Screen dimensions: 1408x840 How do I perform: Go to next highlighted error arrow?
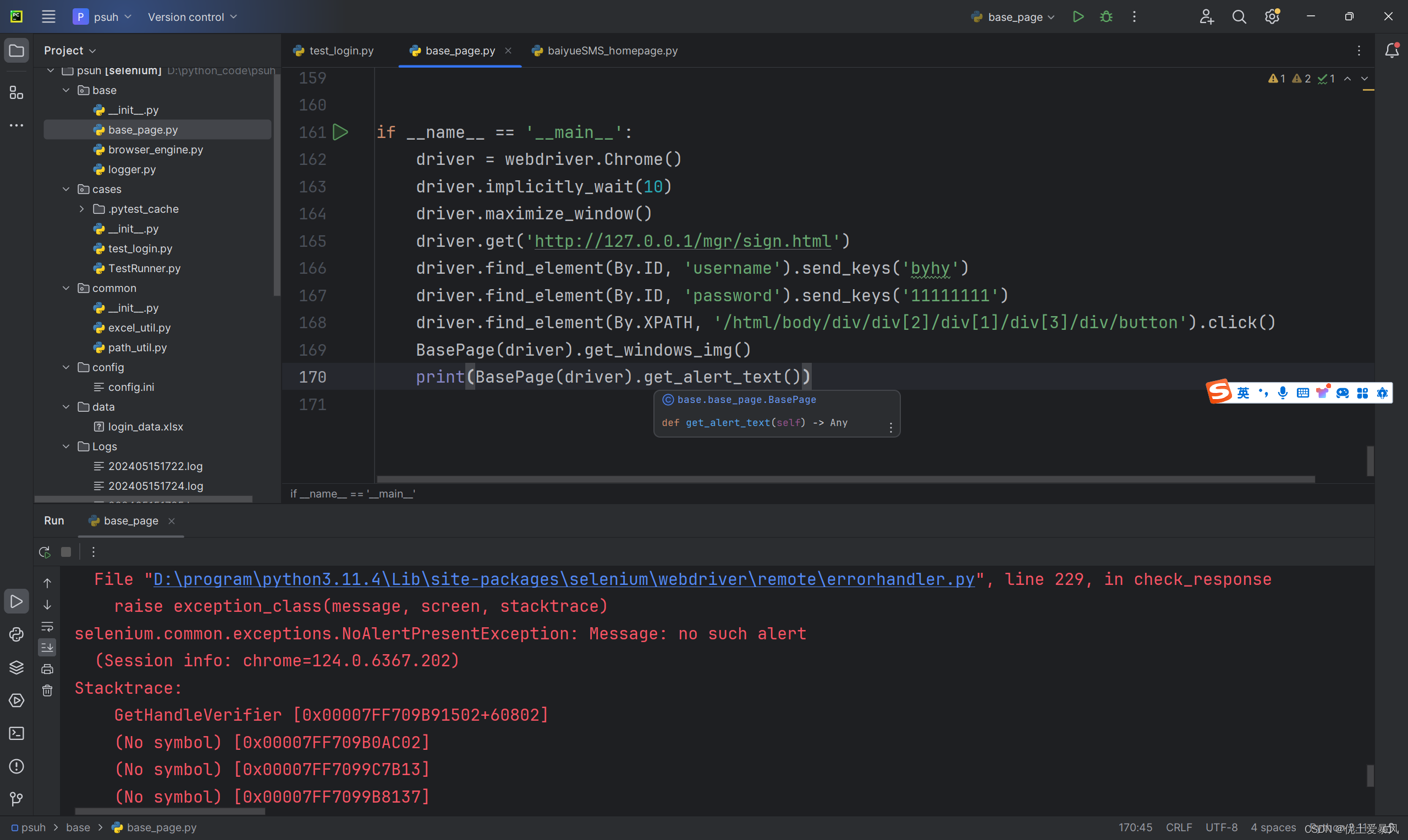point(1365,79)
